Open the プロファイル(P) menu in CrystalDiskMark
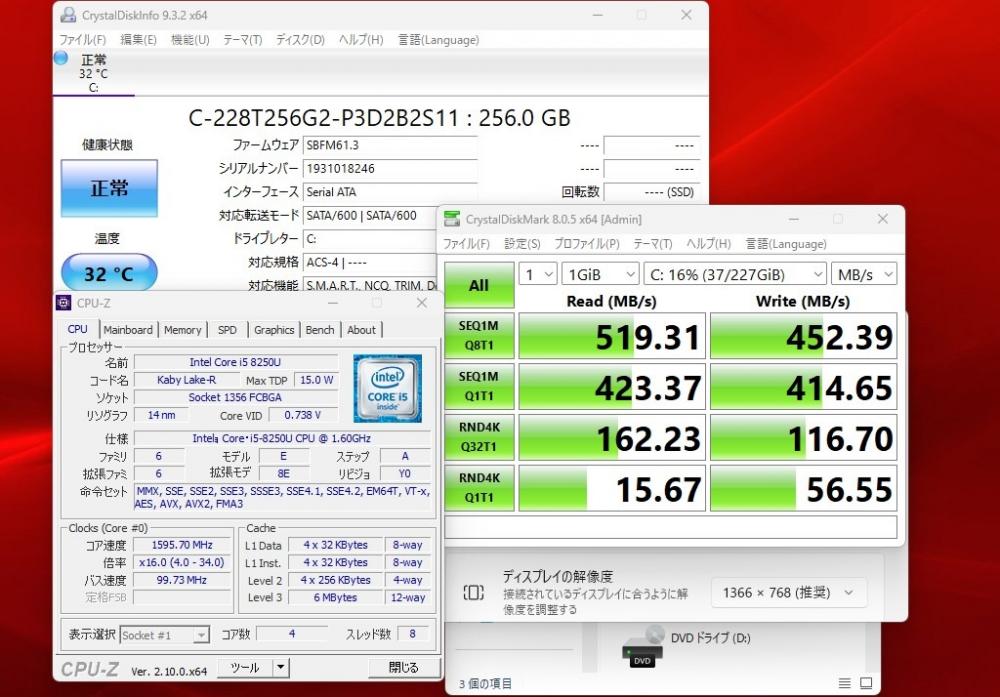The height and width of the screenshot is (697, 1000). tap(587, 244)
